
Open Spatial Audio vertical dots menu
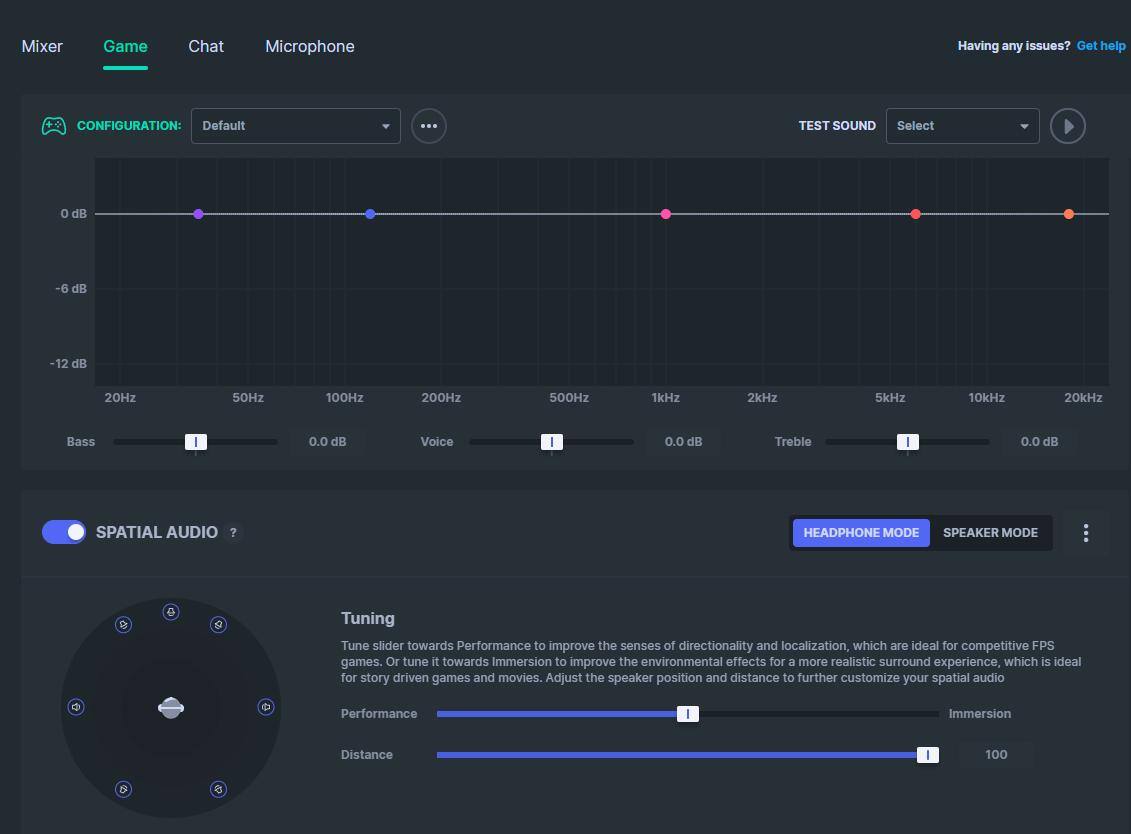(1086, 533)
